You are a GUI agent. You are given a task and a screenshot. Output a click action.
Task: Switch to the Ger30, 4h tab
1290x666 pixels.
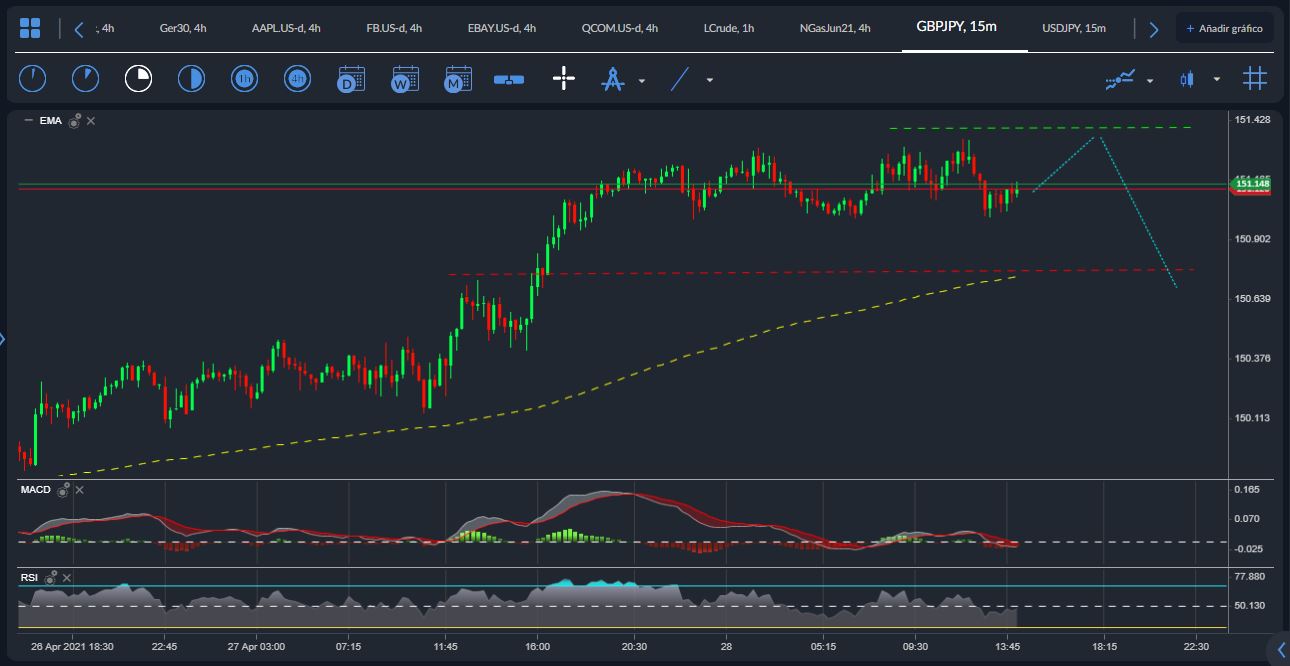[183, 28]
